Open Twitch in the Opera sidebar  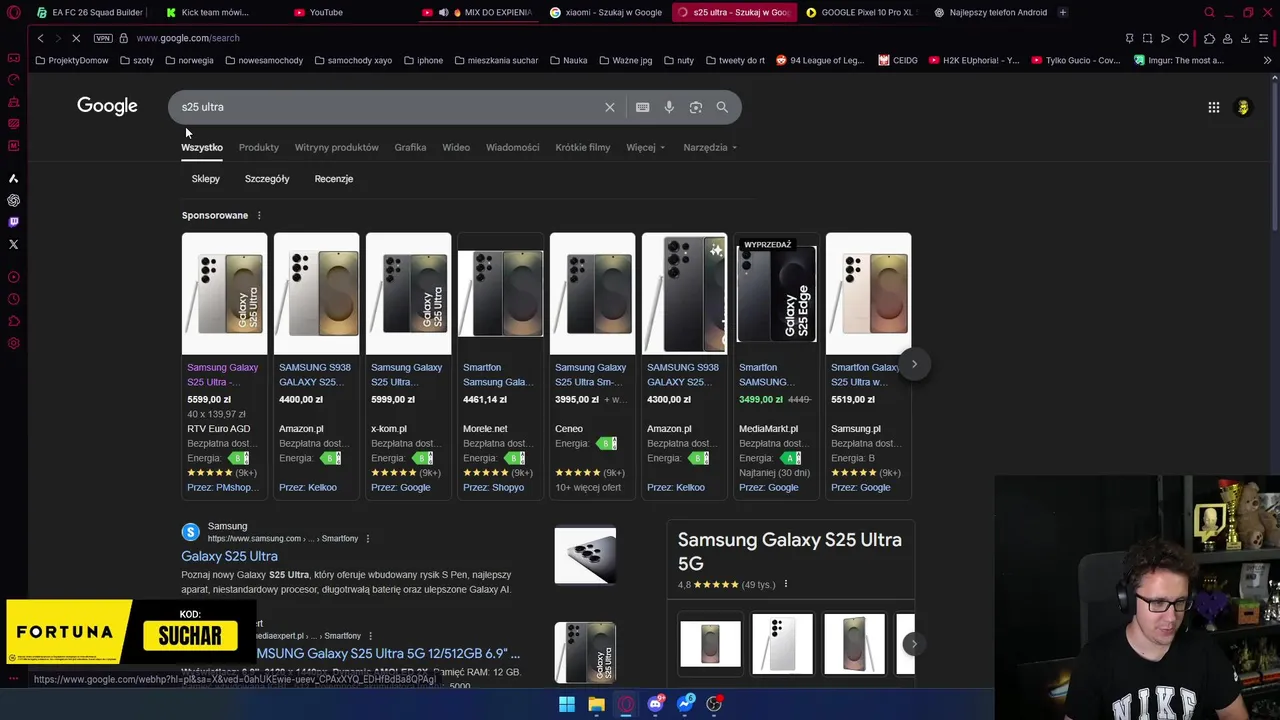click(13, 222)
